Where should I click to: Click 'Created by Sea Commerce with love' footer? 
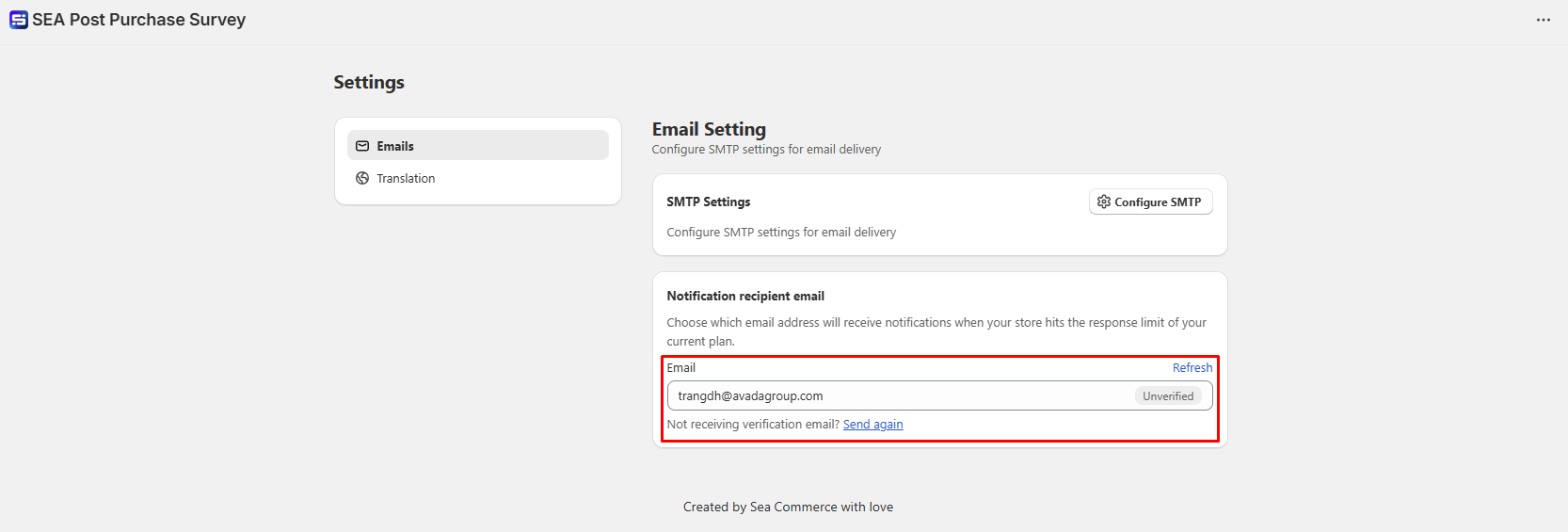[x=788, y=507]
